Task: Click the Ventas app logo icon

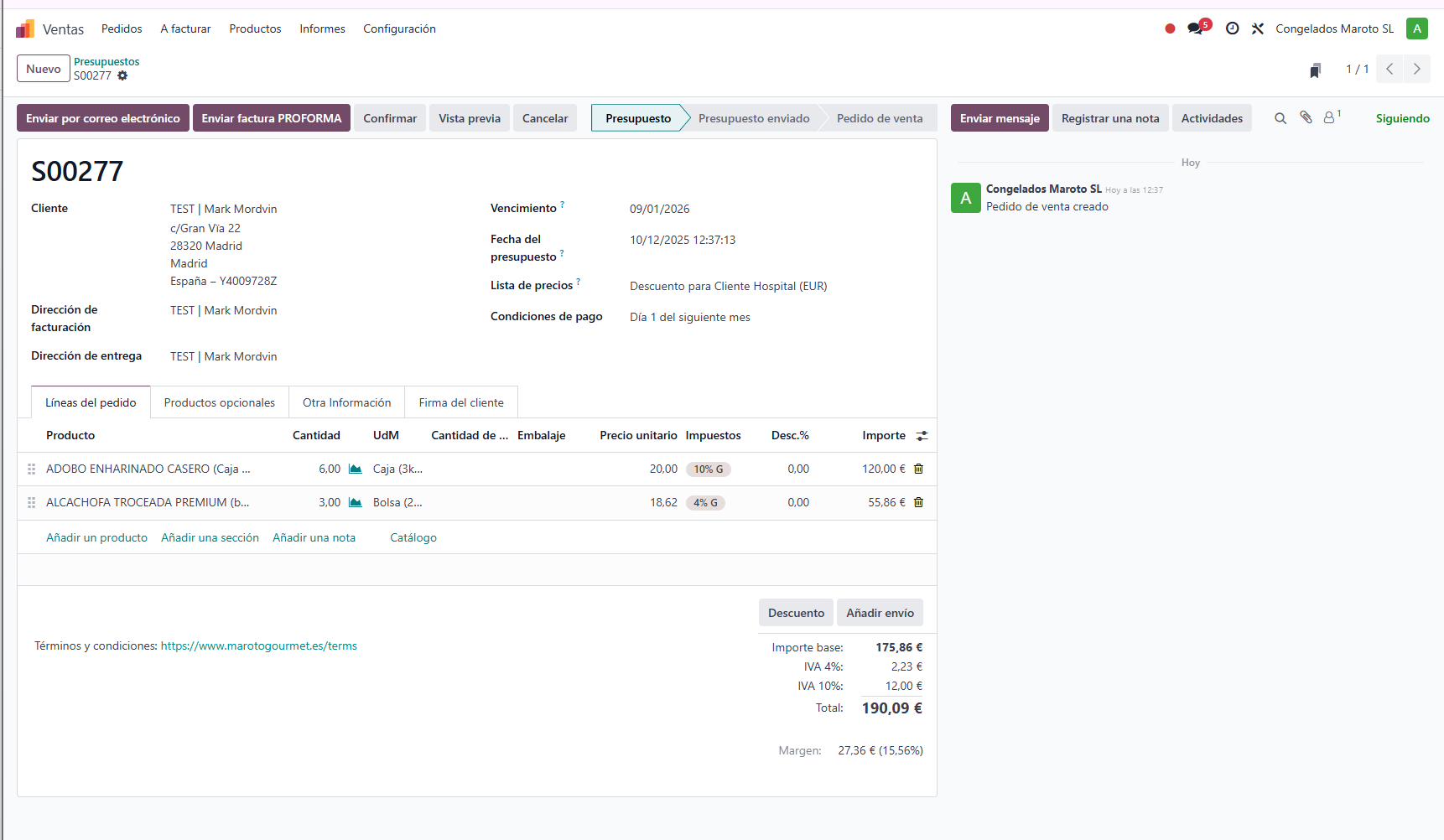Action: pyautogui.click(x=25, y=29)
